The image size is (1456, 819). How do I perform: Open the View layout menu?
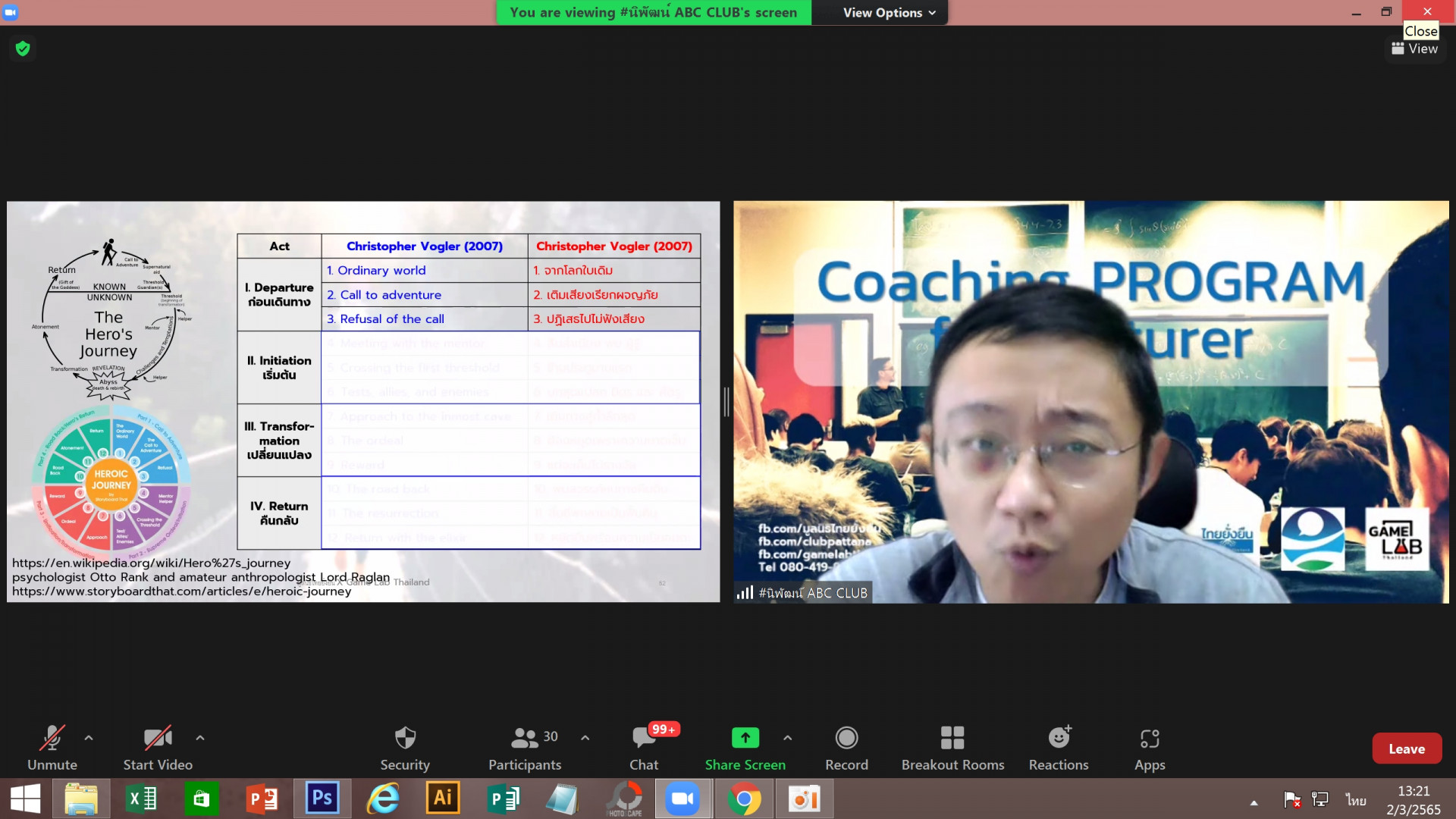tap(1415, 49)
